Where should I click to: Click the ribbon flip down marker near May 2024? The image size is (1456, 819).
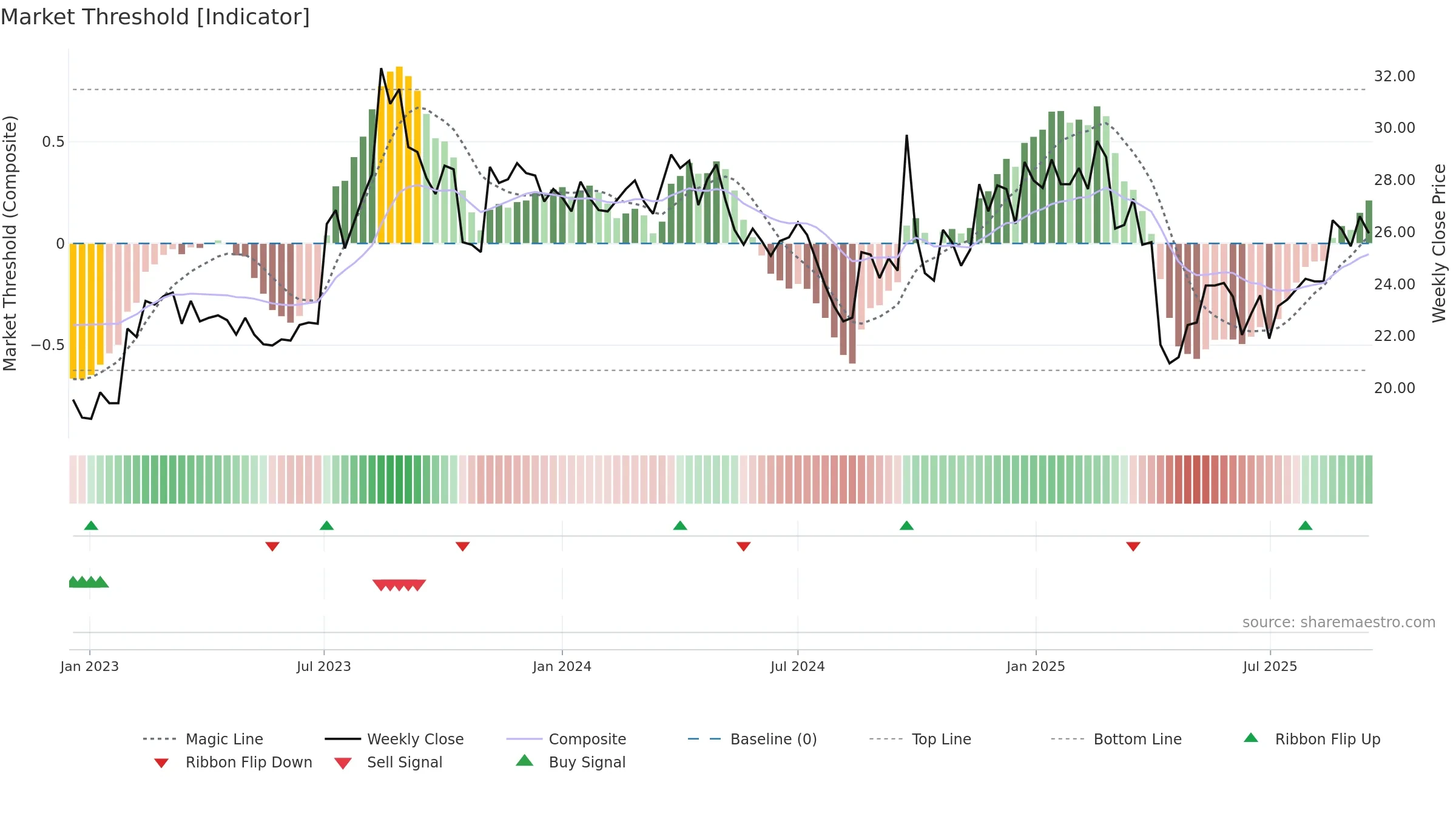pos(744,547)
